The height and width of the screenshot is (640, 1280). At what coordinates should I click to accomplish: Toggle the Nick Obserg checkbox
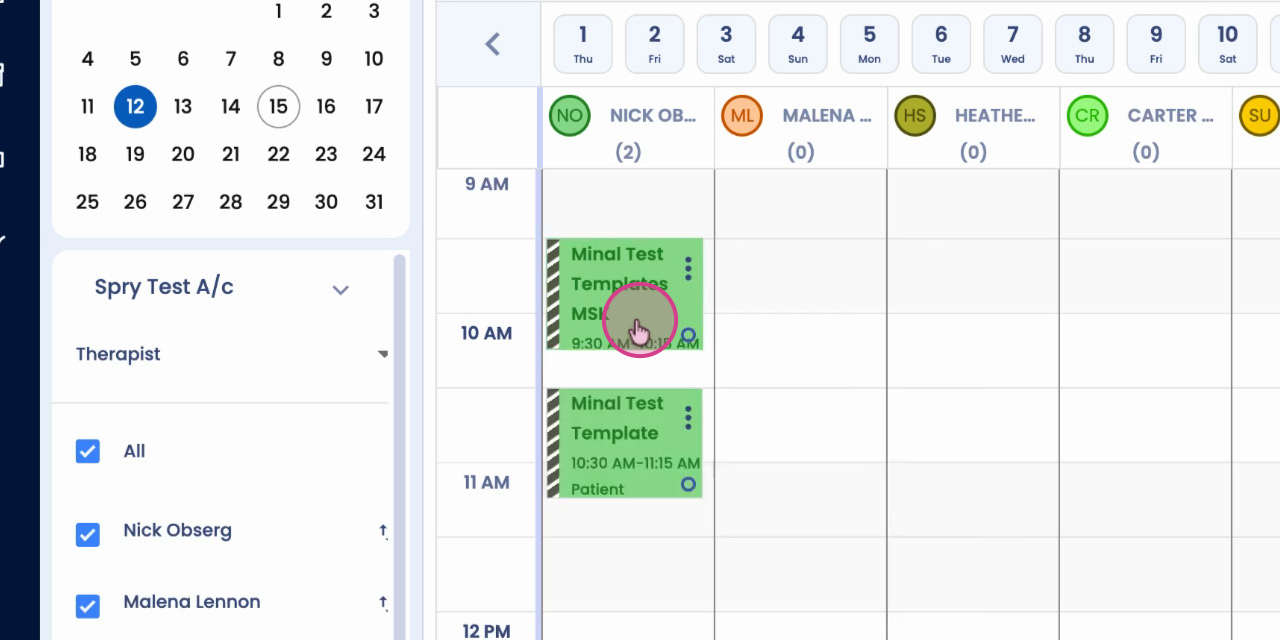click(x=88, y=534)
